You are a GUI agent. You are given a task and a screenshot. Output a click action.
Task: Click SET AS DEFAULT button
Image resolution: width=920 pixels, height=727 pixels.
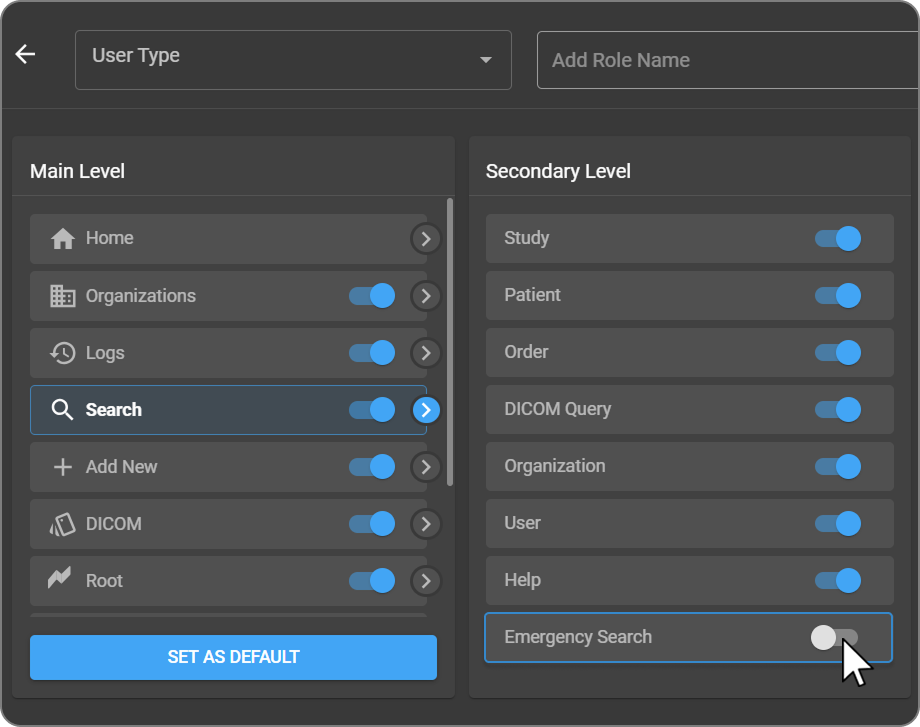(234, 657)
